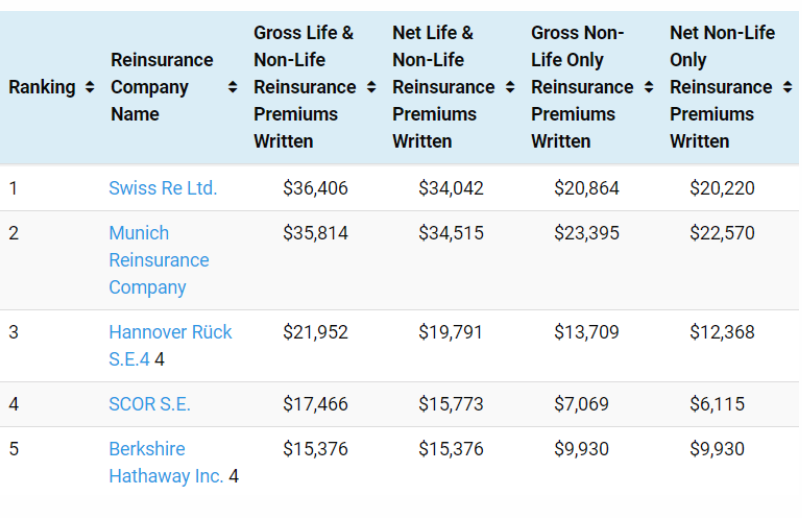Sort by Net Life & Non-Life premiums

511,88
